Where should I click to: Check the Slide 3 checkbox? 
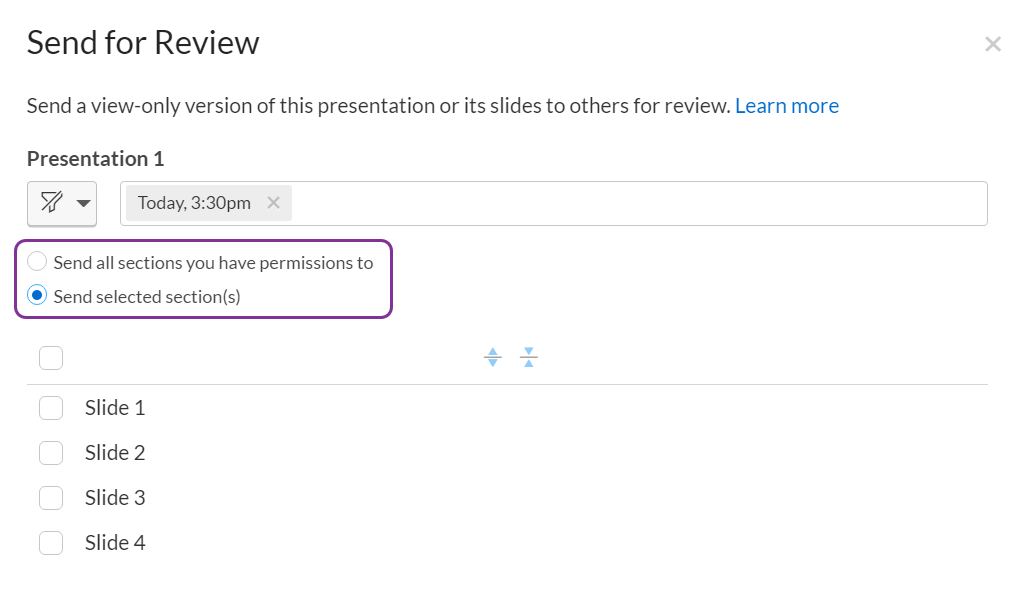click(x=51, y=498)
